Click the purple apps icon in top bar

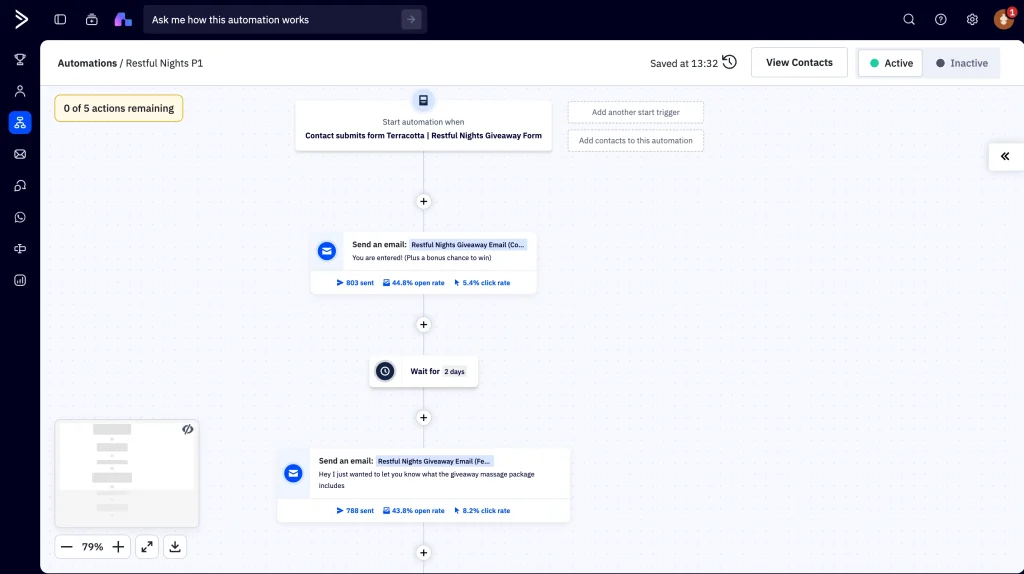tap(123, 20)
